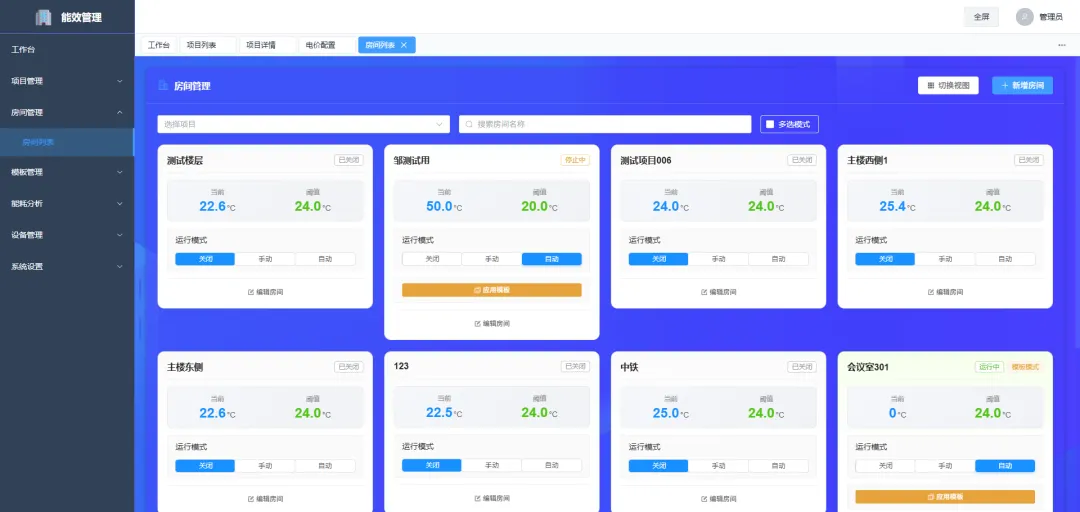The image size is (1080, 512).
Task: Click the plus icon in 新增房间 button
Action: 1005,85
